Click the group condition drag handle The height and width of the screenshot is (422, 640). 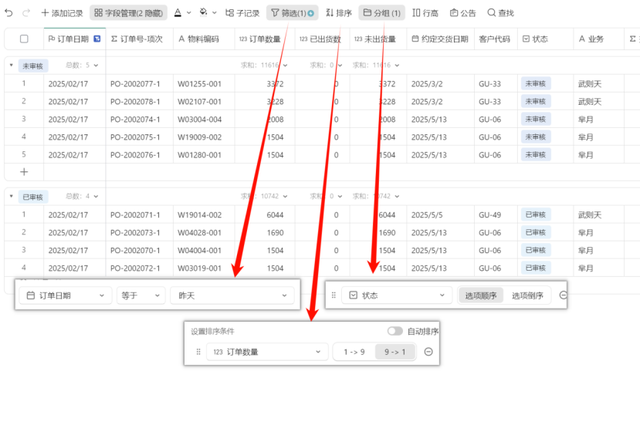333,295
